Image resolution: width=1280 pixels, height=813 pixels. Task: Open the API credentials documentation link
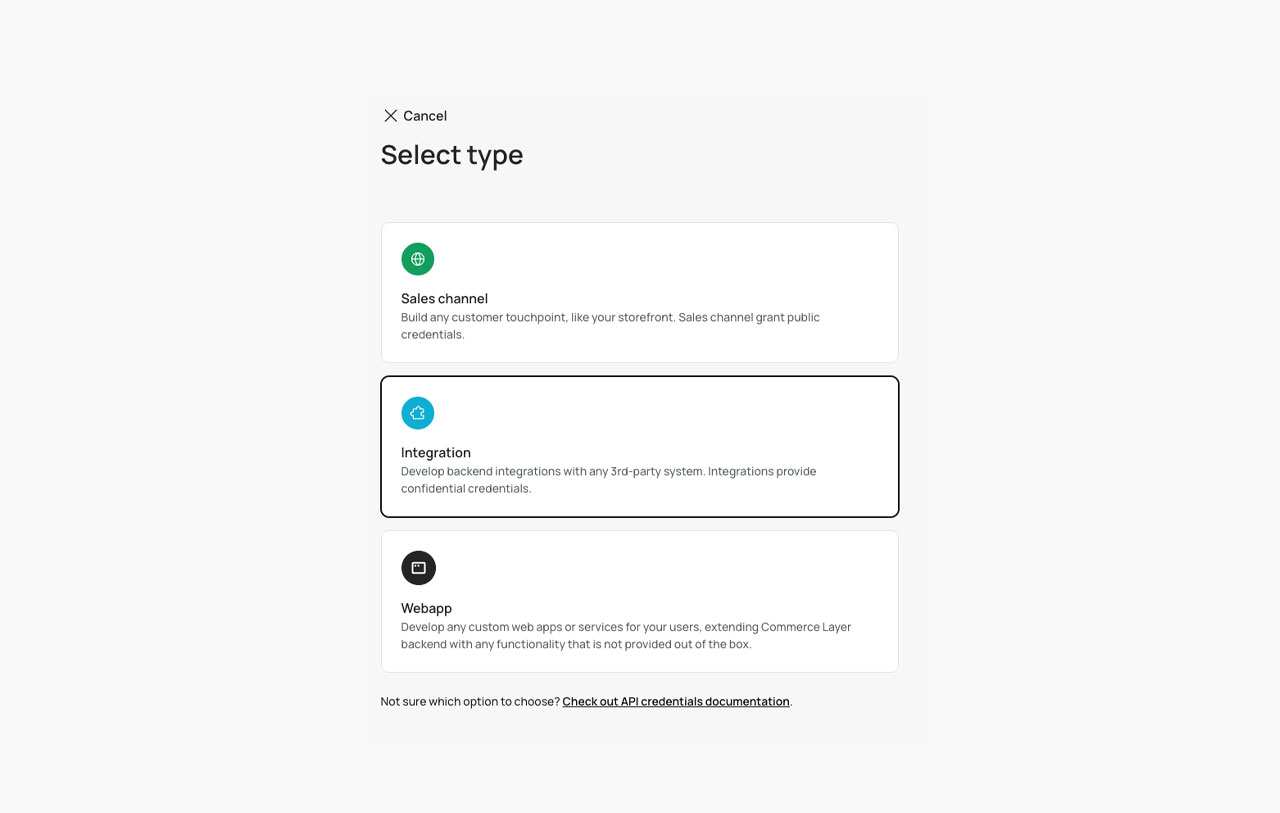676,701
